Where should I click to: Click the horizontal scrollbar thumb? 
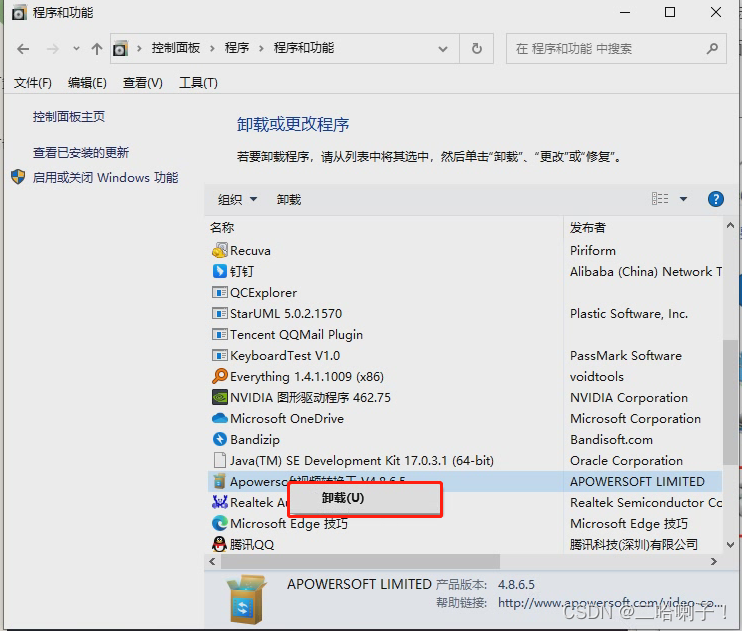coord(360,561)
